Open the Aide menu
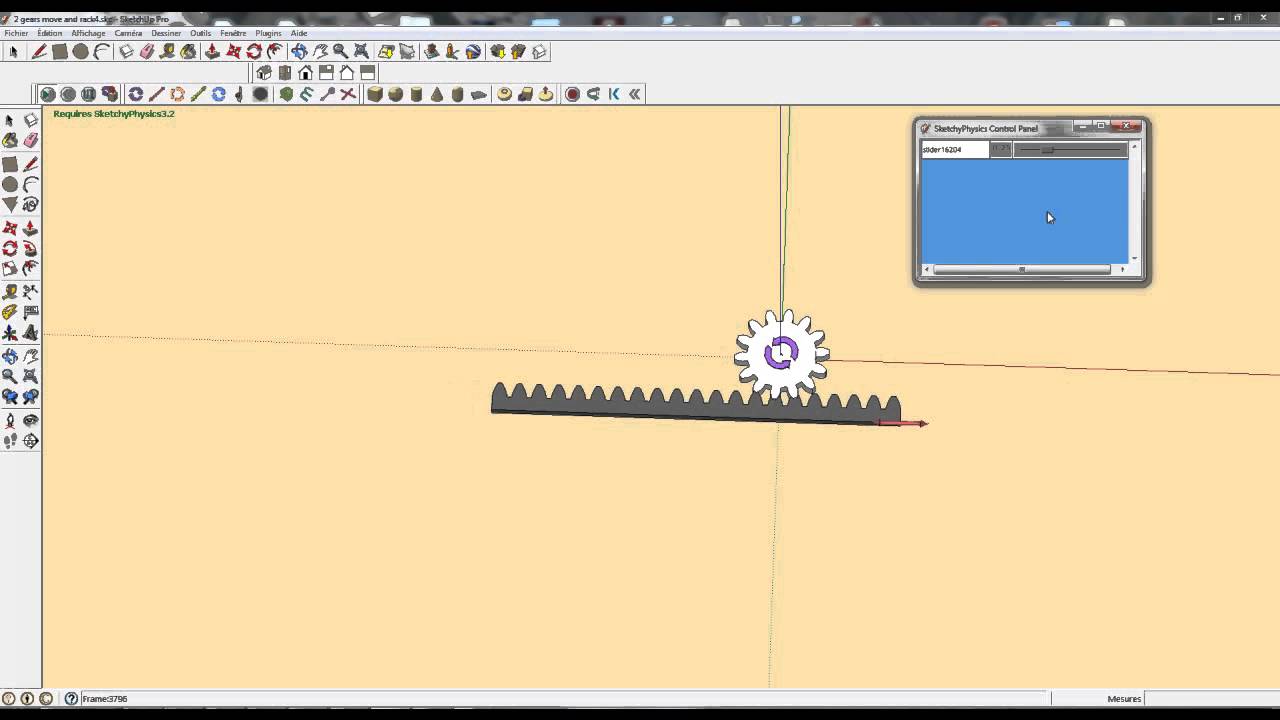 (x=299, y=33)
